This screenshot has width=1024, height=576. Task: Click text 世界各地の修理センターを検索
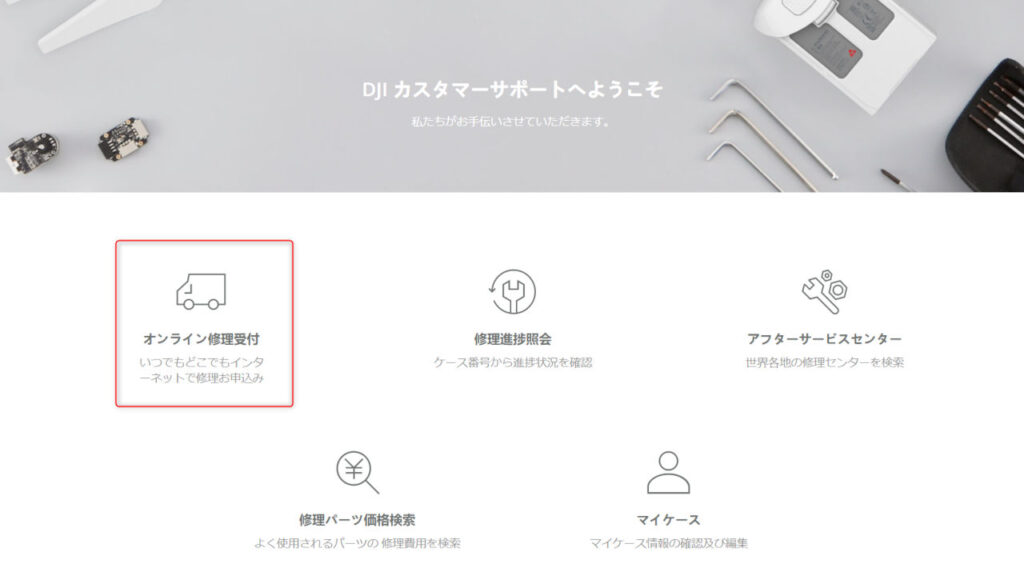point(824,362)
